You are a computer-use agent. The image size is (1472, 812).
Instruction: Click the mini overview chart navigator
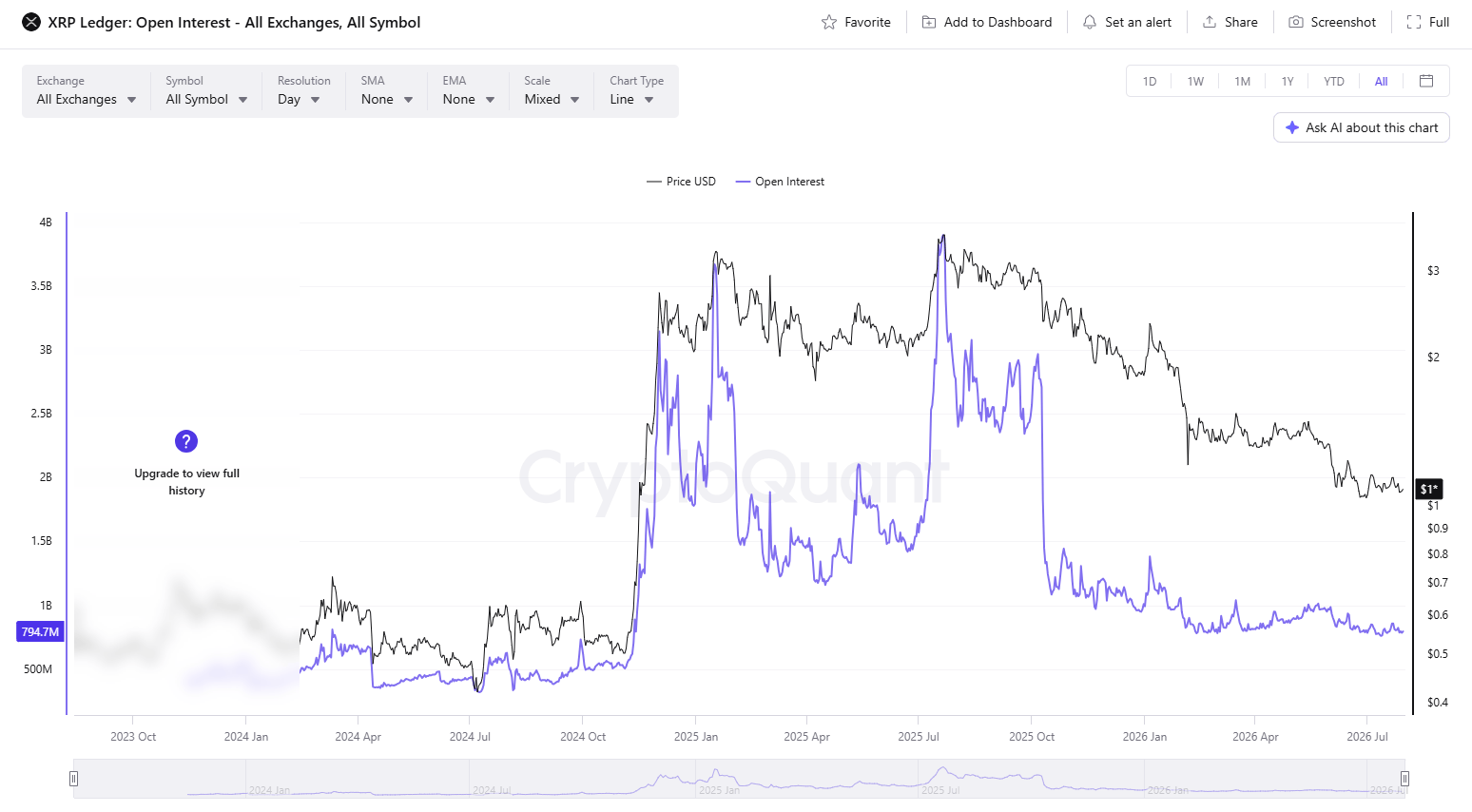(x=739, y=779)
